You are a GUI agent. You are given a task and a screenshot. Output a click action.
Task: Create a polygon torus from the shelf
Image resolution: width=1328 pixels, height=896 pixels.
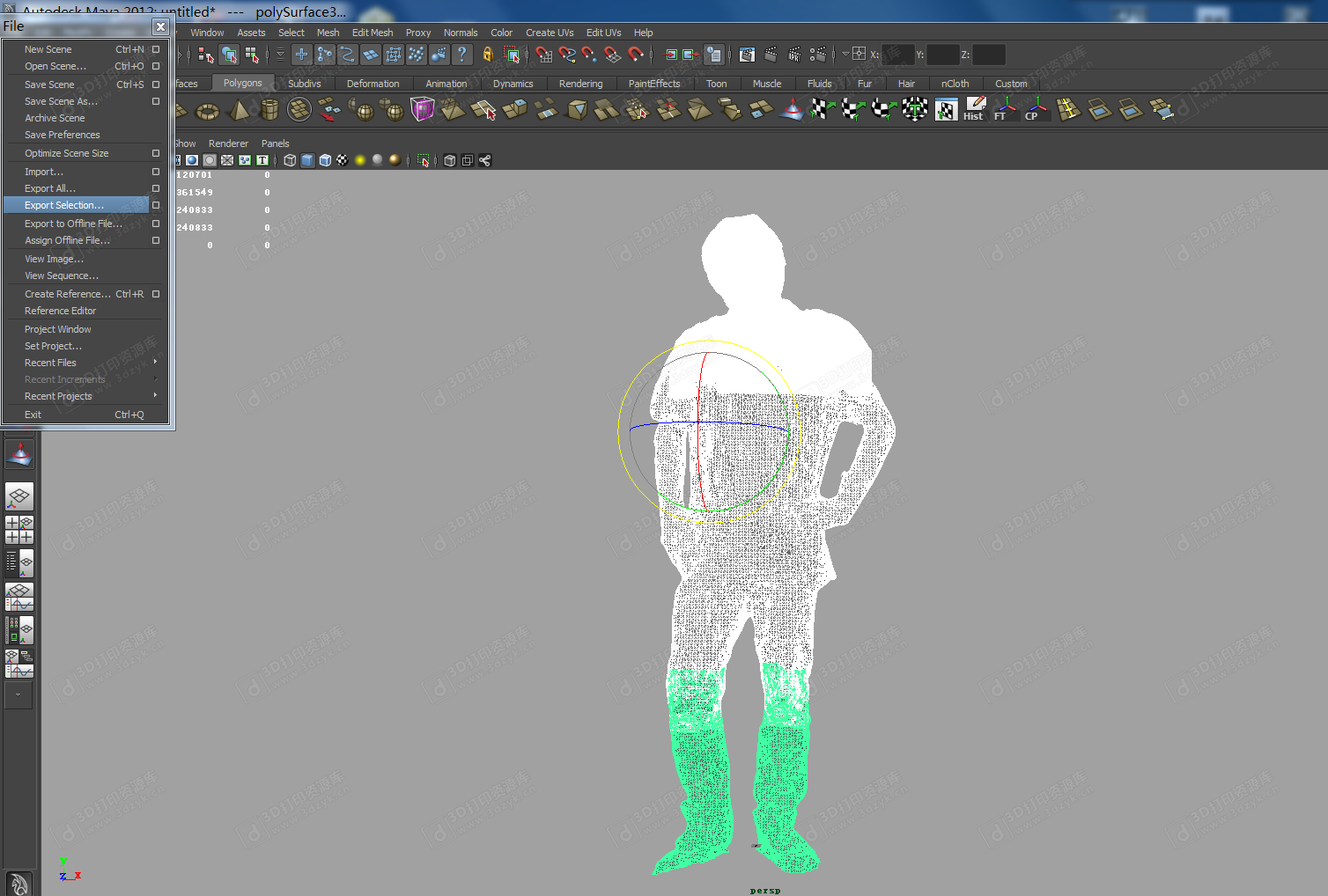(207, 111)
